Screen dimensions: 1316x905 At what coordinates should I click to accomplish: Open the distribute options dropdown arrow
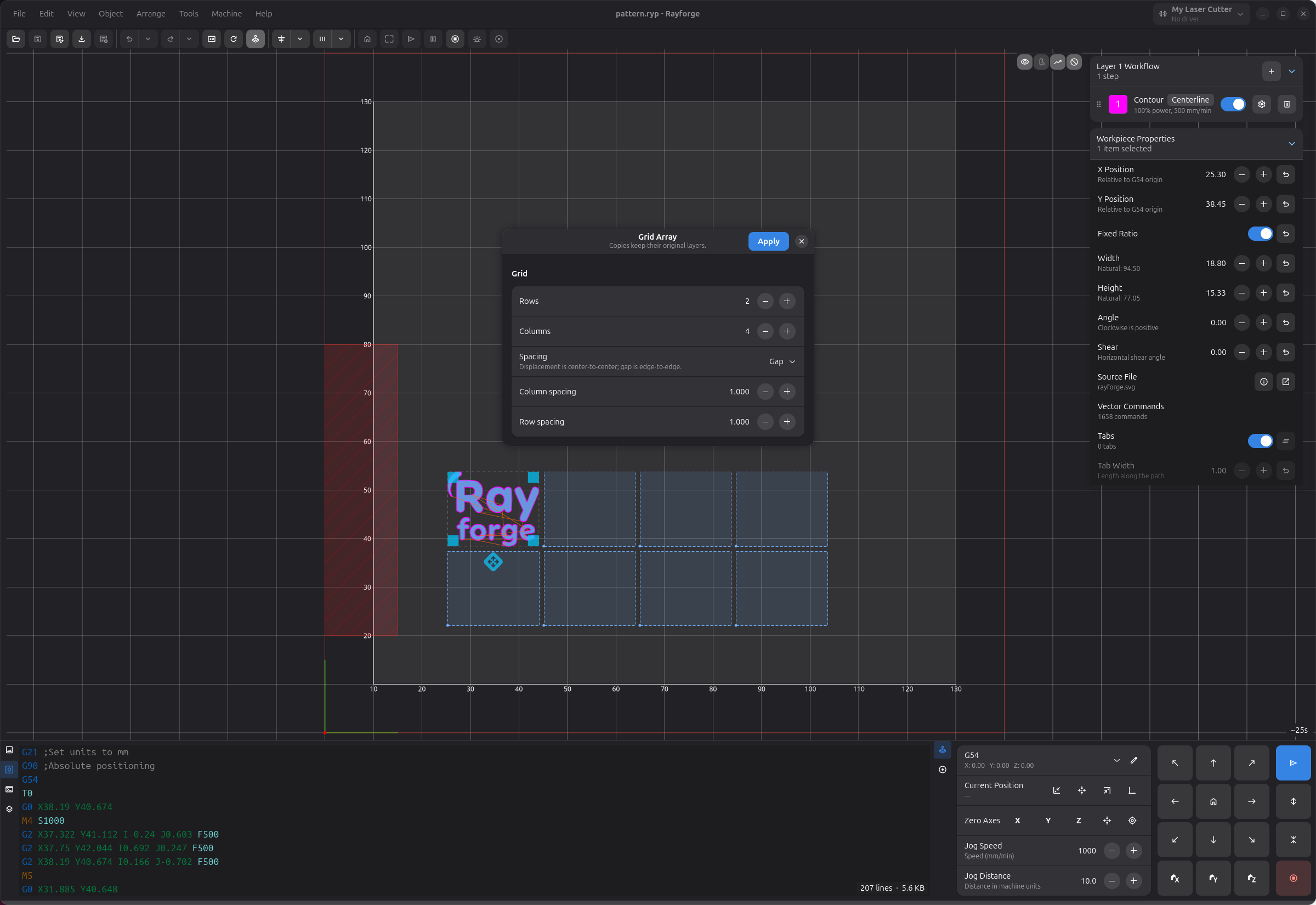[x=341, y=39]
